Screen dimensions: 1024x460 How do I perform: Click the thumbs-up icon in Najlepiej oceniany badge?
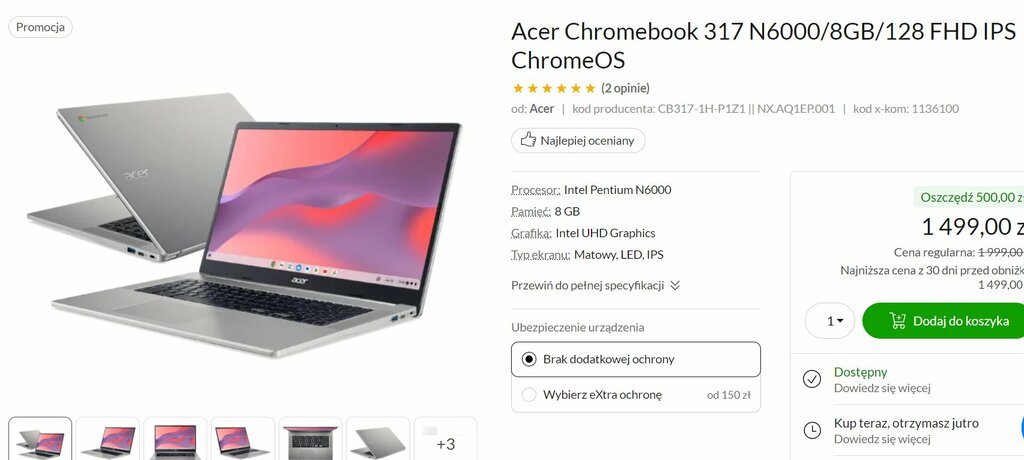(528, 140)
